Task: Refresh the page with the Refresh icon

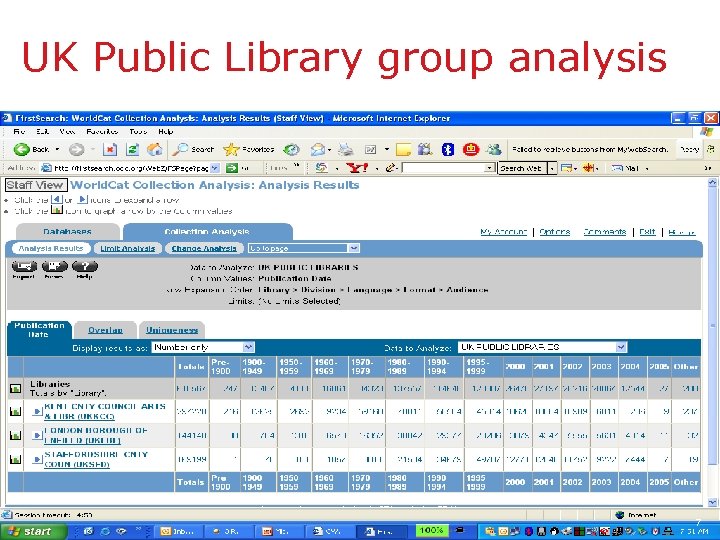Action: pyautogui.click(x=132, y=149)
